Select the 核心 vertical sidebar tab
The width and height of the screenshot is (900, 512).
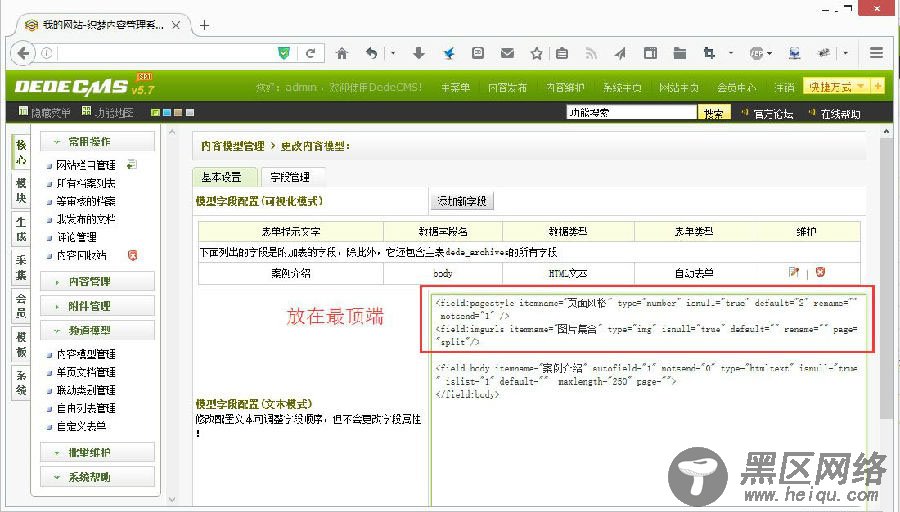pos(21,152)
